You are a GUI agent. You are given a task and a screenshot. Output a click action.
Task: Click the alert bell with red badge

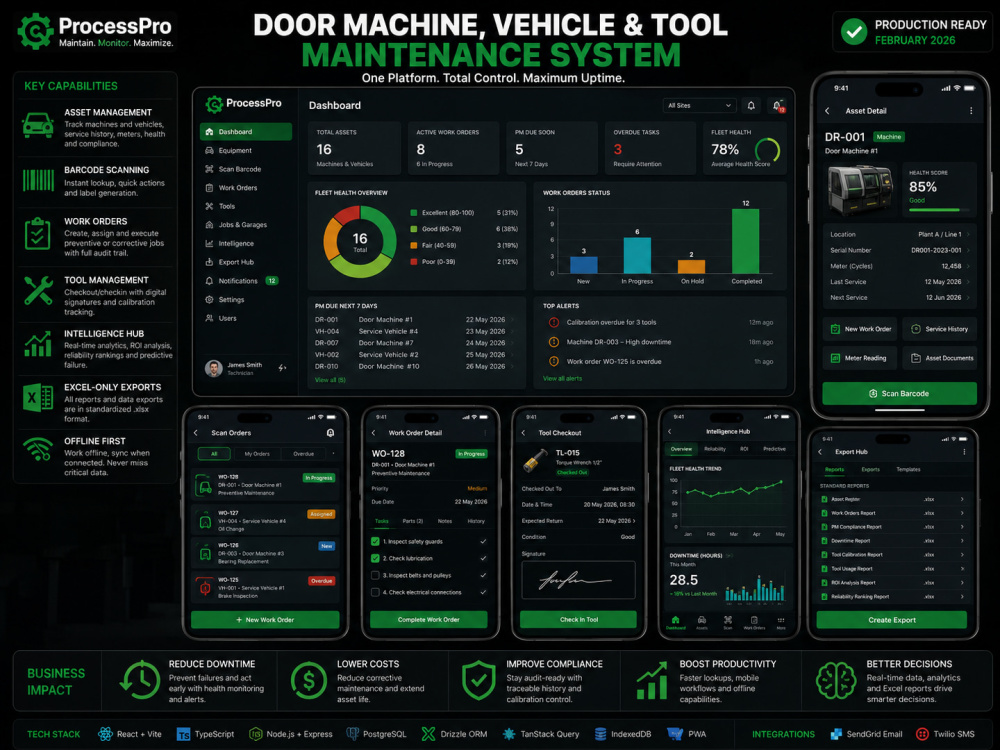(777, 106)
